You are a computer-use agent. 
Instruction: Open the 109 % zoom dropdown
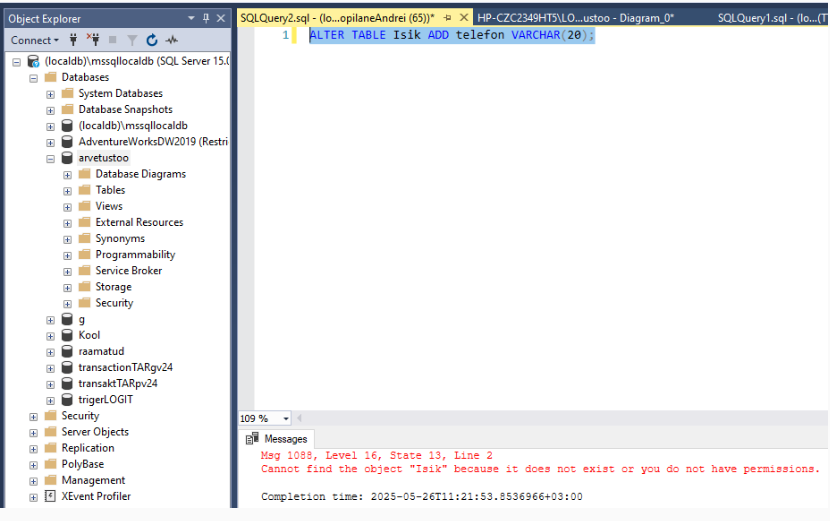(286, 418)
